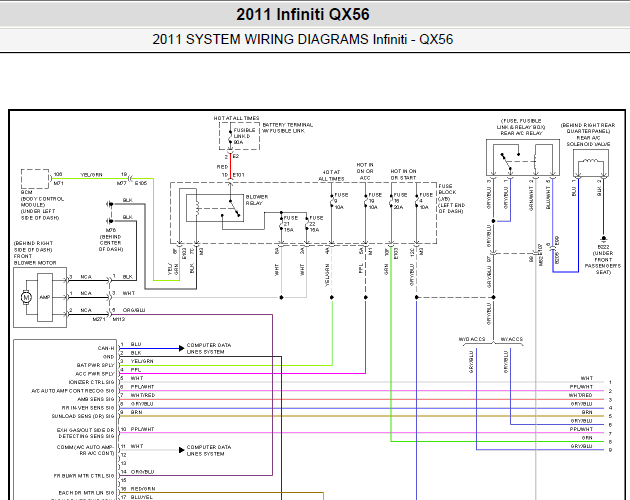630x500 pixels.
Task: Click the arrowhead on the CAN-H BLU wire
Action: pyautogui.click(x=182, y=348)
